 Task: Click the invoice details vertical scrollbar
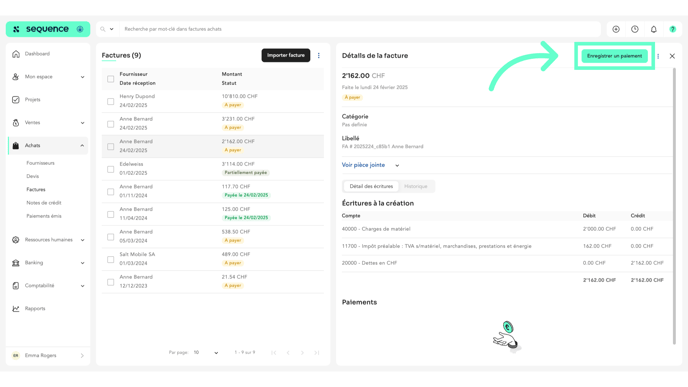(x=674, y=206)
